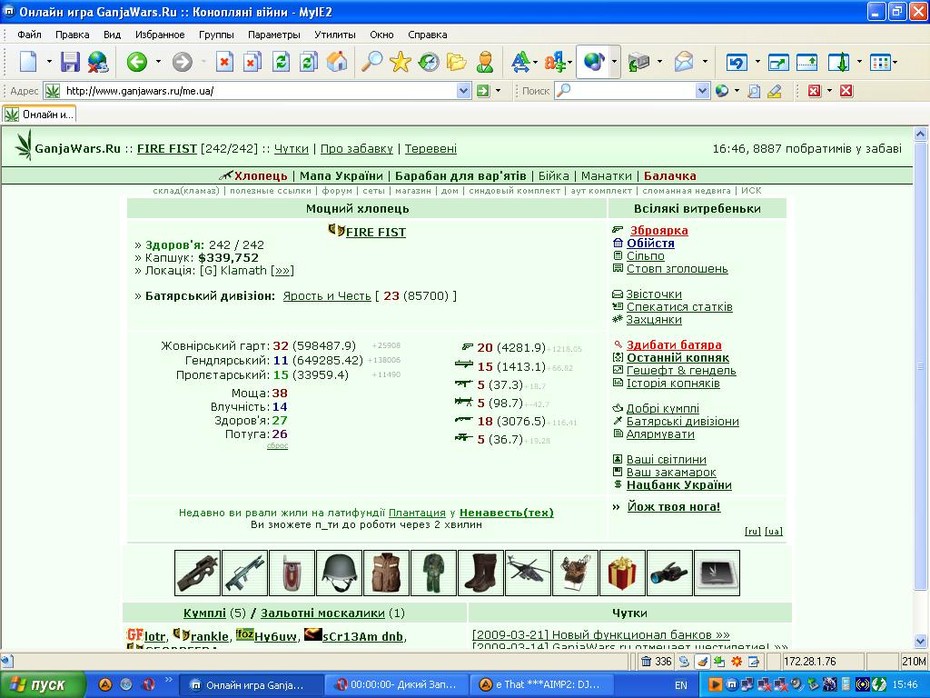930x698 pixels.
Task: Click the сброс stats reset link
Action: [277, 446]
